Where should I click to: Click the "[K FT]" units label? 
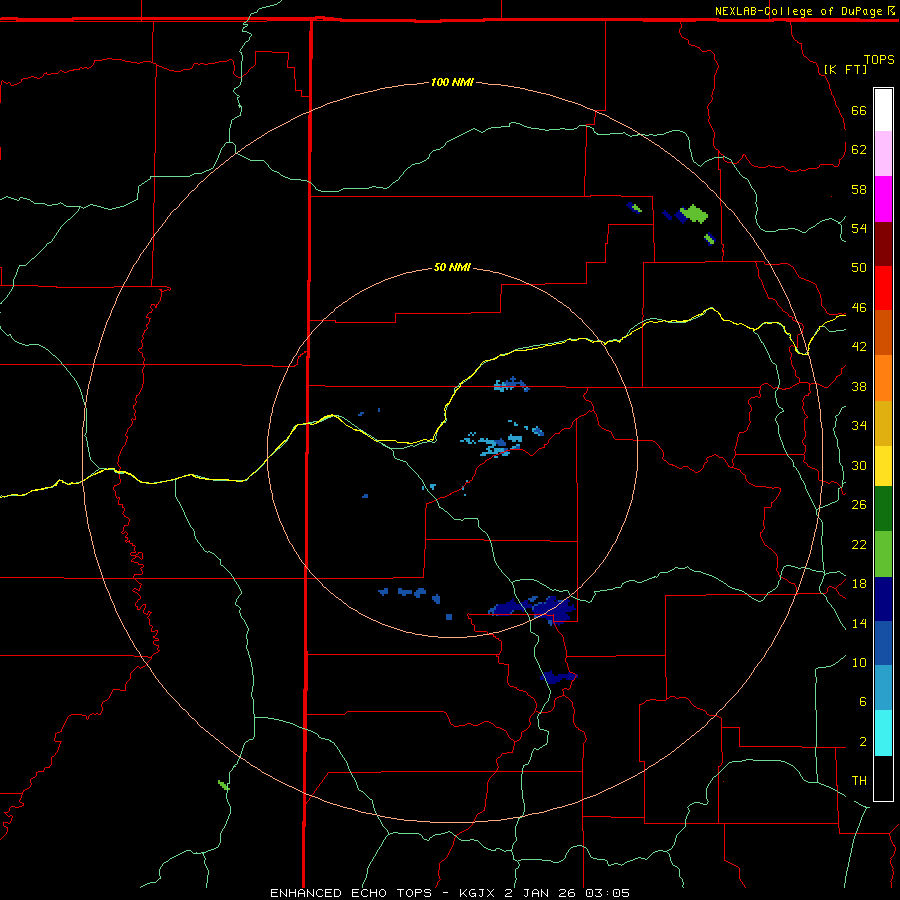pyautogui.click(x=845, y=69)
